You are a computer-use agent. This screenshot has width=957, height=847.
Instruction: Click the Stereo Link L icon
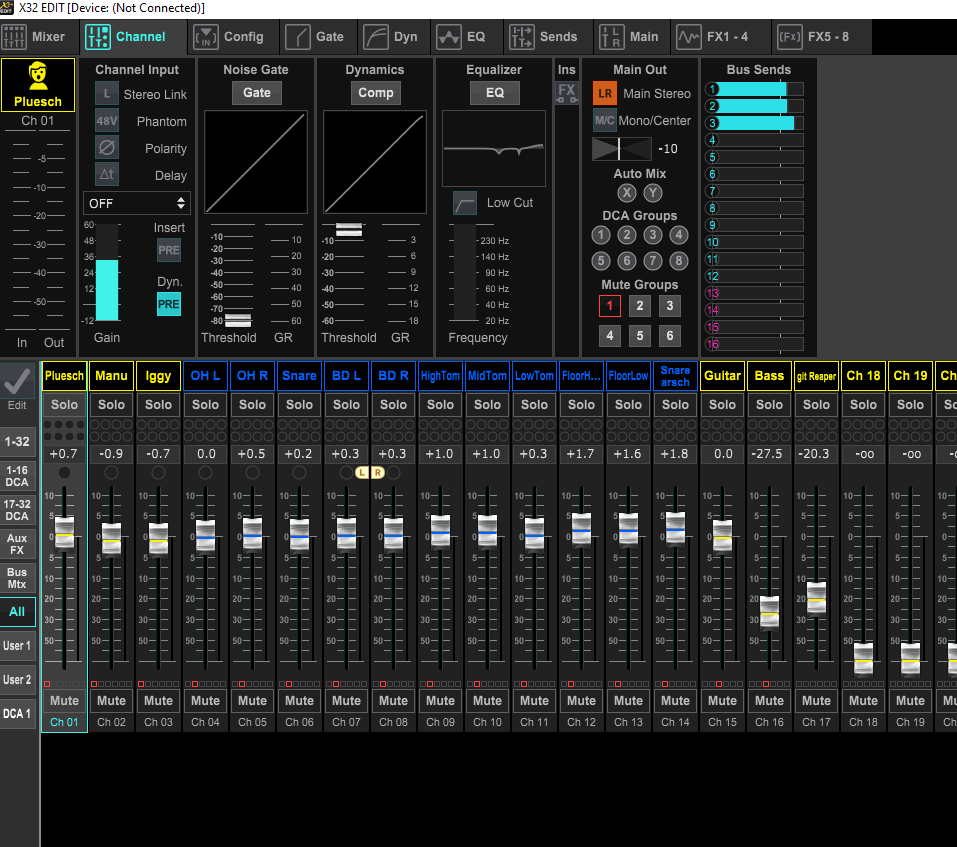tap(107, 94)
